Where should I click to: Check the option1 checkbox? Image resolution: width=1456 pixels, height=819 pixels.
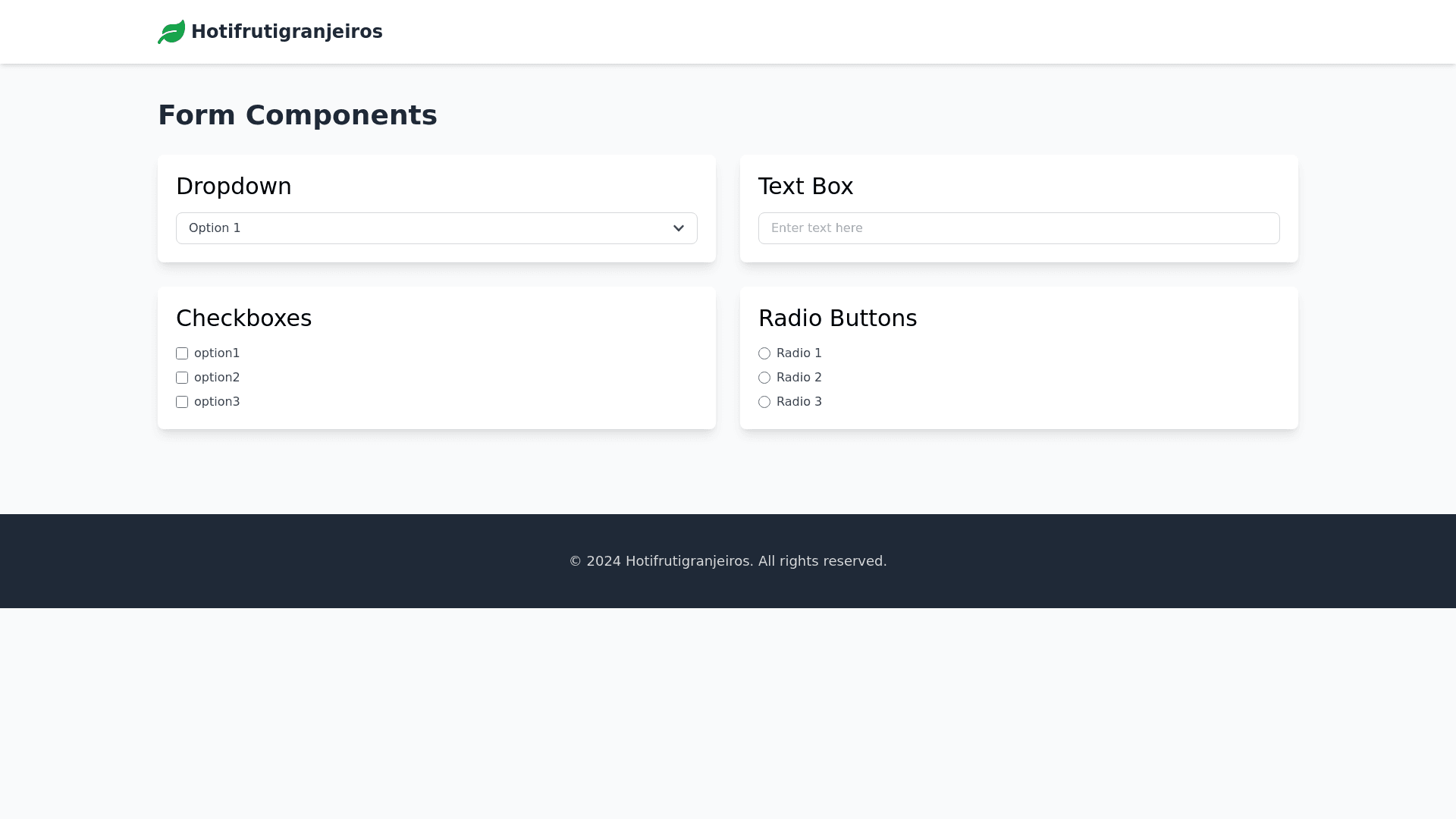(182, 353)
